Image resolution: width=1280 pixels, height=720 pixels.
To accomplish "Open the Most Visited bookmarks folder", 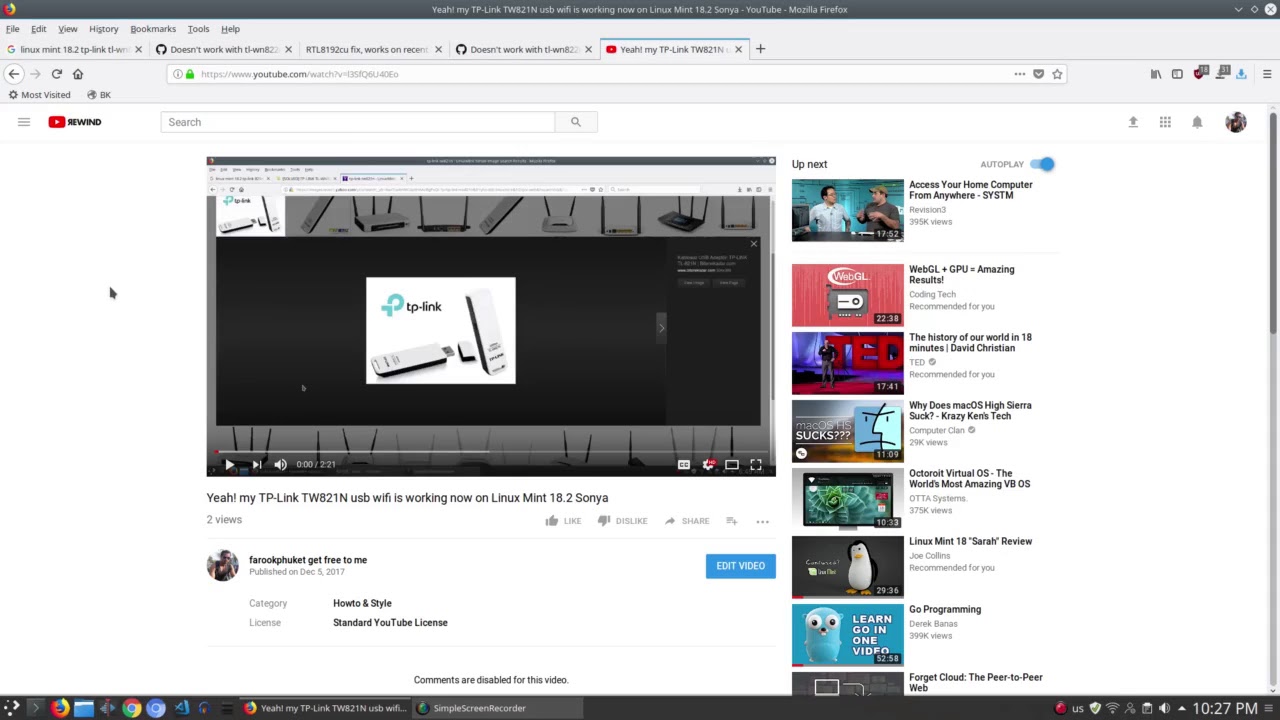I will click(x=39, y=95).
